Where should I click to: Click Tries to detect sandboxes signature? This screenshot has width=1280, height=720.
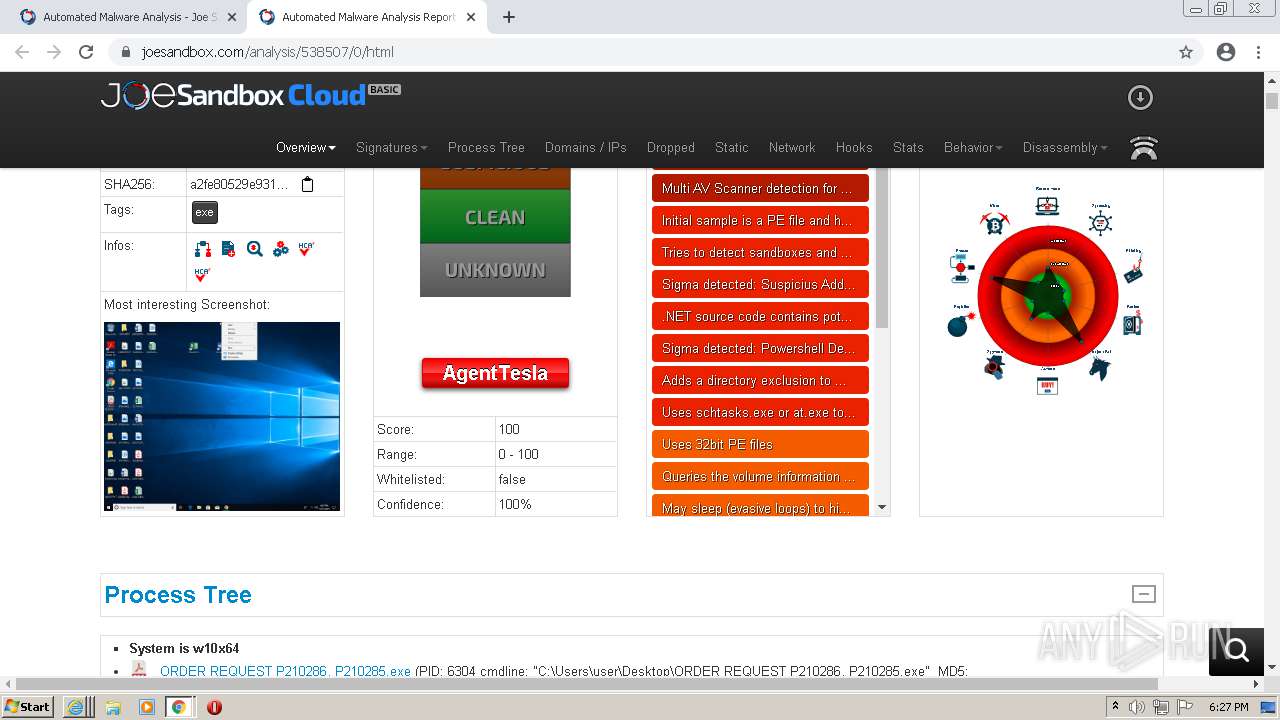[x=760, y=252]
